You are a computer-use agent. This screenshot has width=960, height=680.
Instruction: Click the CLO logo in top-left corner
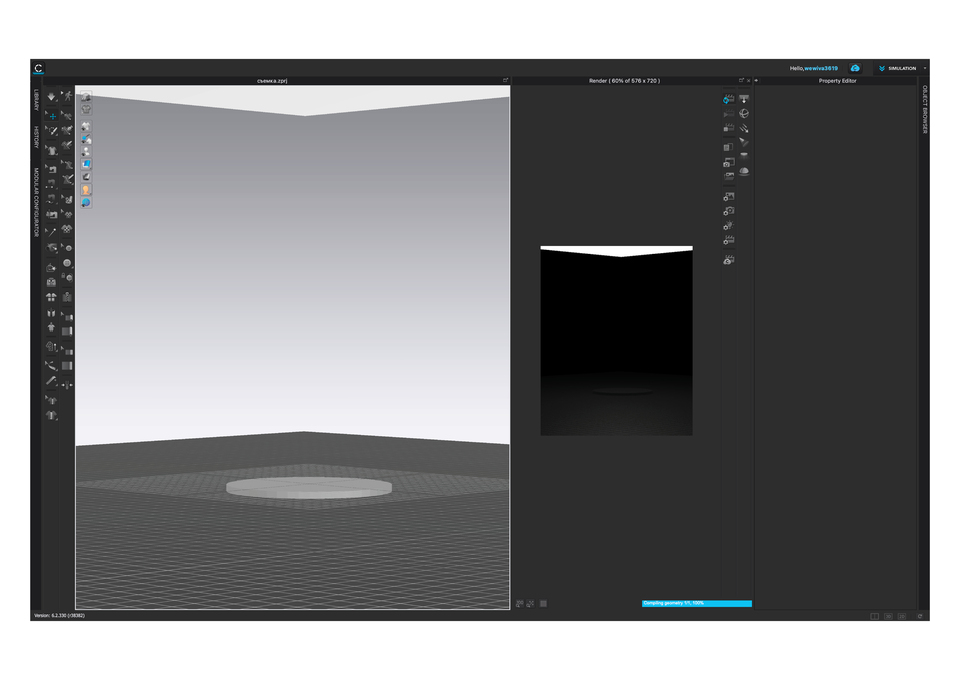click(x=39, y=68)
